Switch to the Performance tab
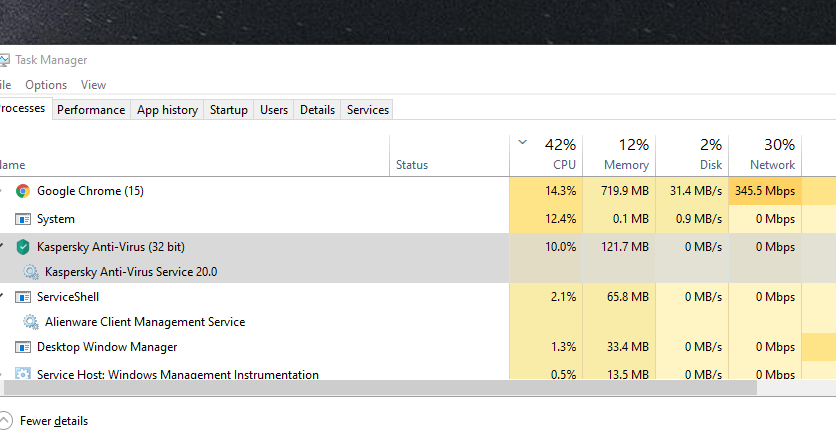The height and width of the screenshot is (442, 836). tap(91, 110)
